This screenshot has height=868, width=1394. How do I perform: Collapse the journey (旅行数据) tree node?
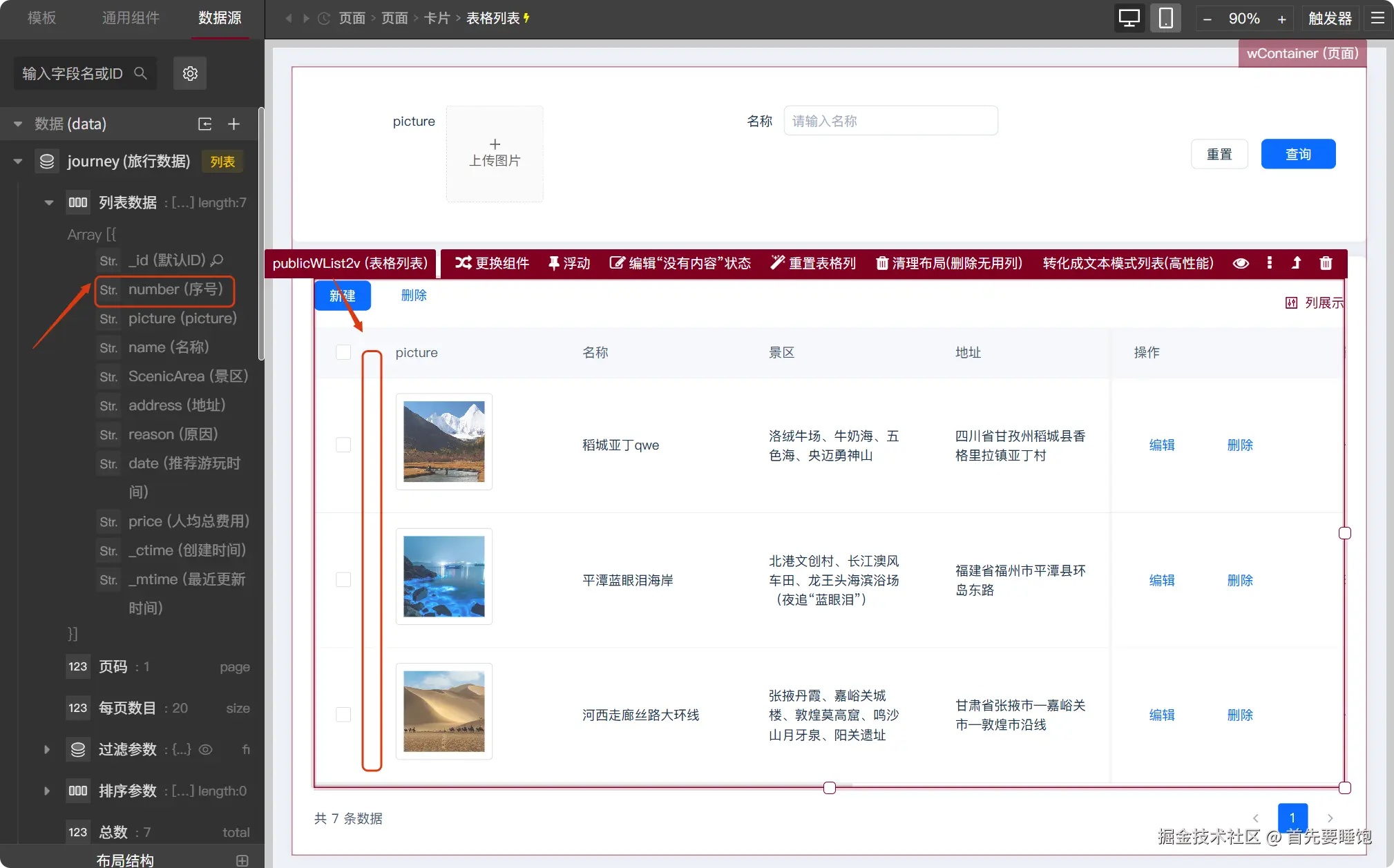click(x=18, y=162)
